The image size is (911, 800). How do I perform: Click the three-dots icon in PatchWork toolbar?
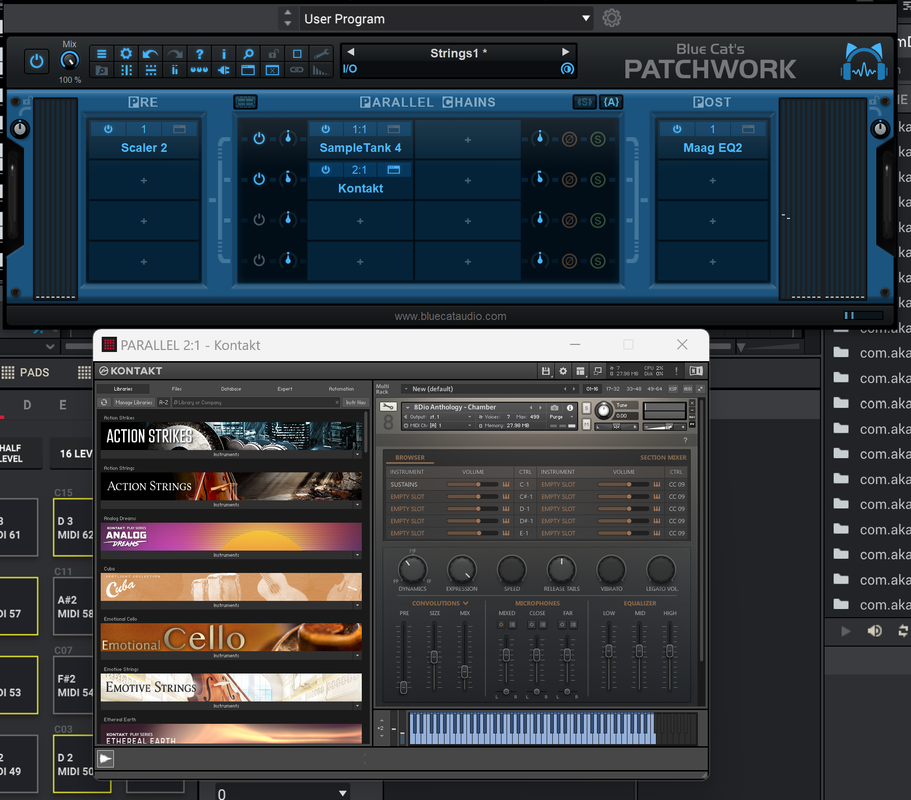click(199, 70)
